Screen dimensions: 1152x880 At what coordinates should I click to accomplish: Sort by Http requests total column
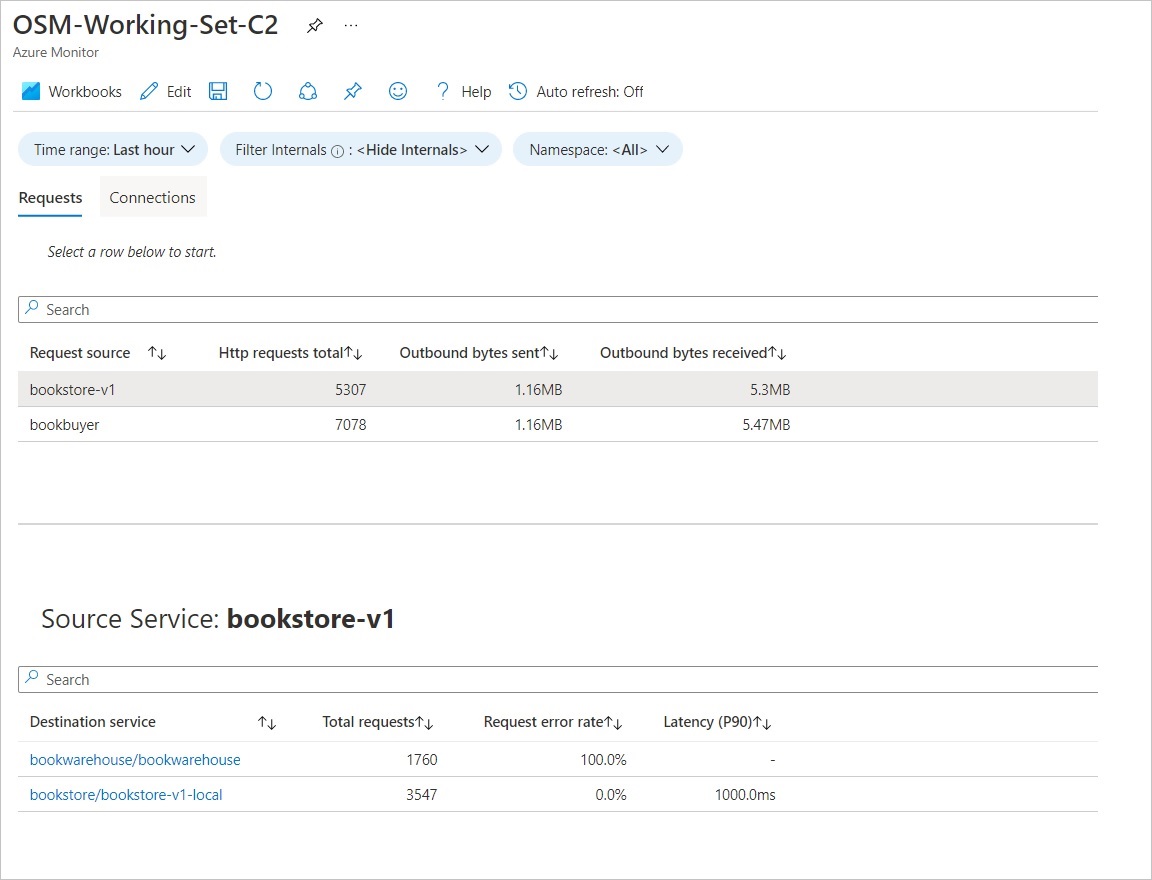(290, 353)
